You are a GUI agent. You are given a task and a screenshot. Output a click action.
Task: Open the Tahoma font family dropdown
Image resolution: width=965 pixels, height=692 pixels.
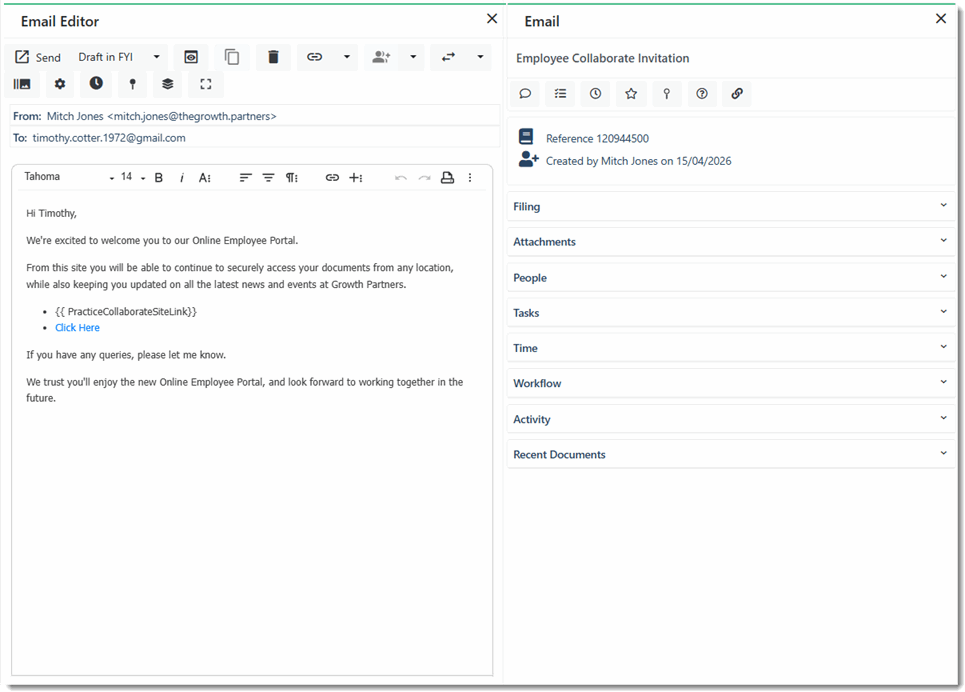[x=69, y=177]
